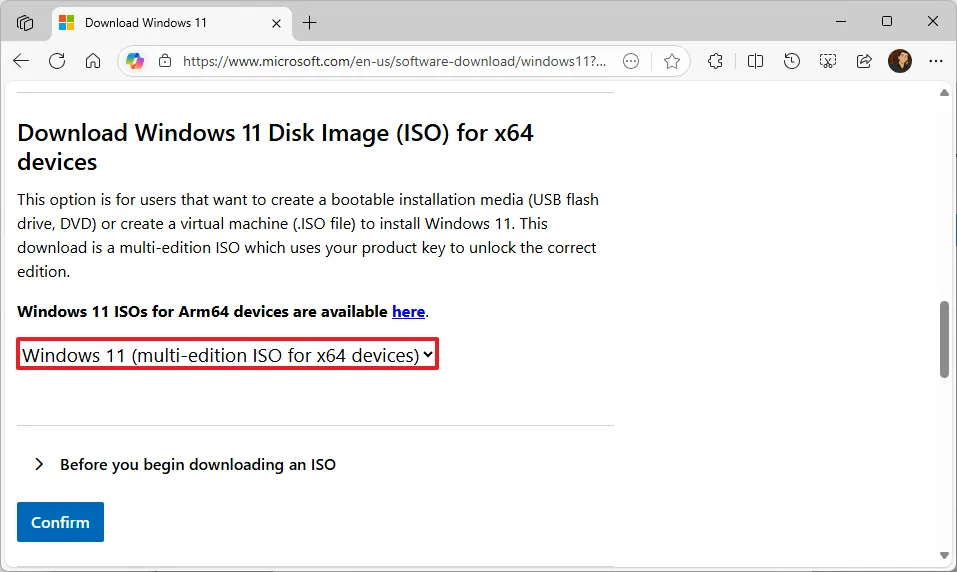957x572 pixels.
Task: Share this page
Action: click(864, 61)
